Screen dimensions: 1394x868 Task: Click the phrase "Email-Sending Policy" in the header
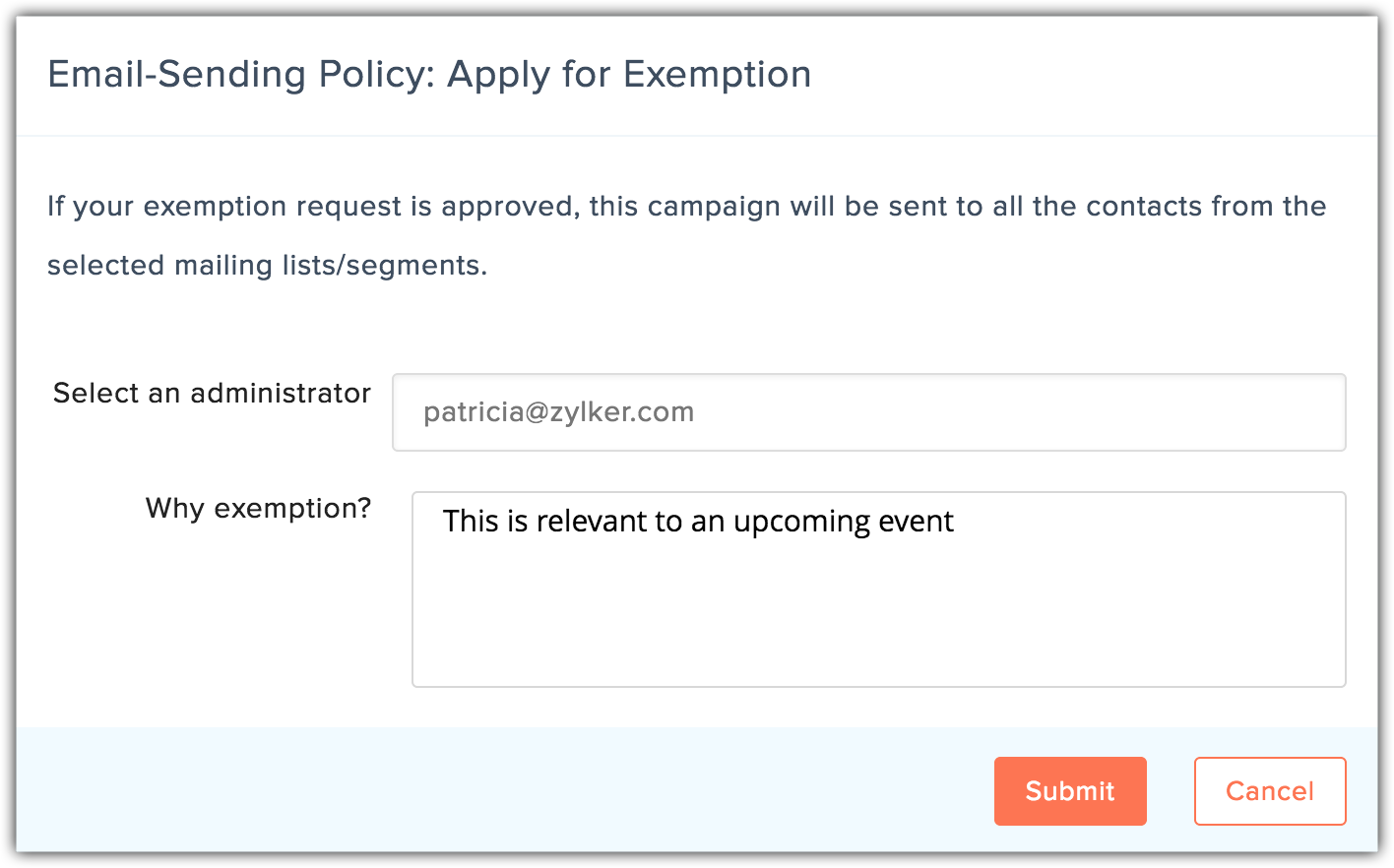pyautogui.click(x=240, y=75)
